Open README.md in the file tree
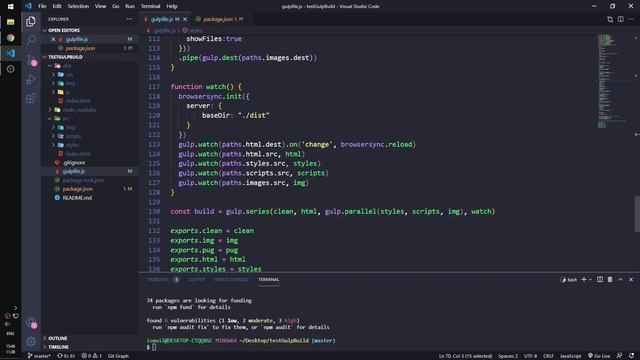 (x=77, y=198)
